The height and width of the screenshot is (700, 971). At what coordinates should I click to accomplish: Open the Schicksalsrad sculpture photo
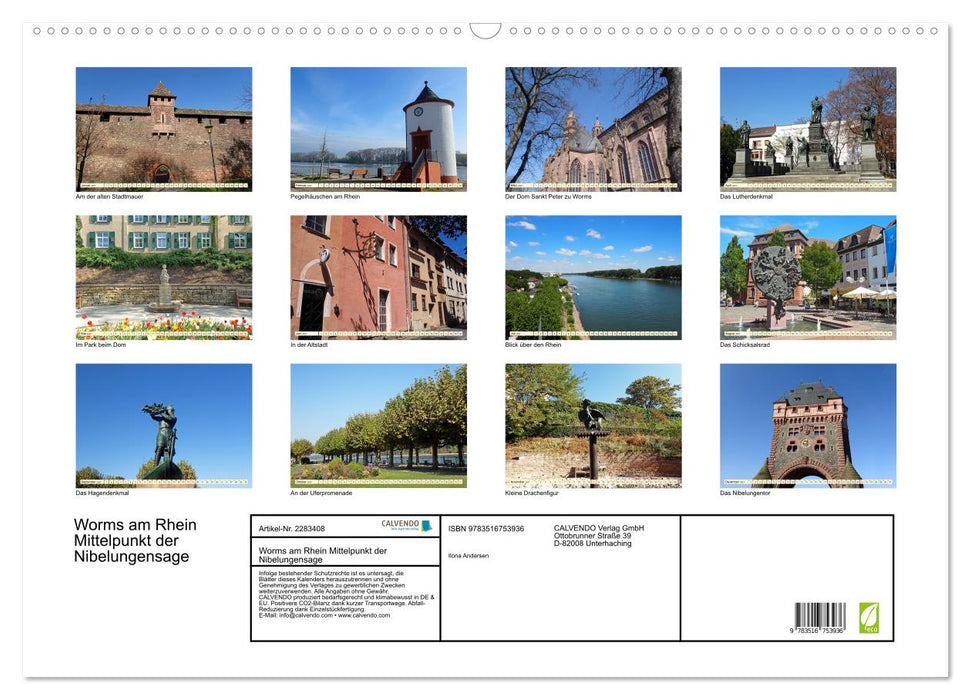pos(808,278)
